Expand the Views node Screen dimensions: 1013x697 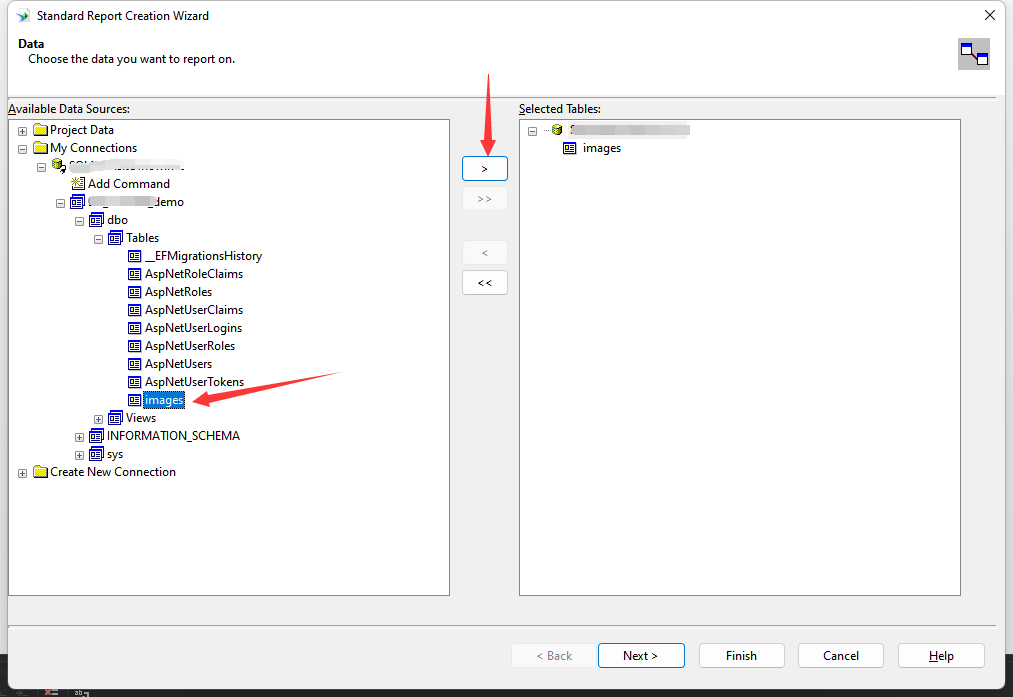(98, 417)
